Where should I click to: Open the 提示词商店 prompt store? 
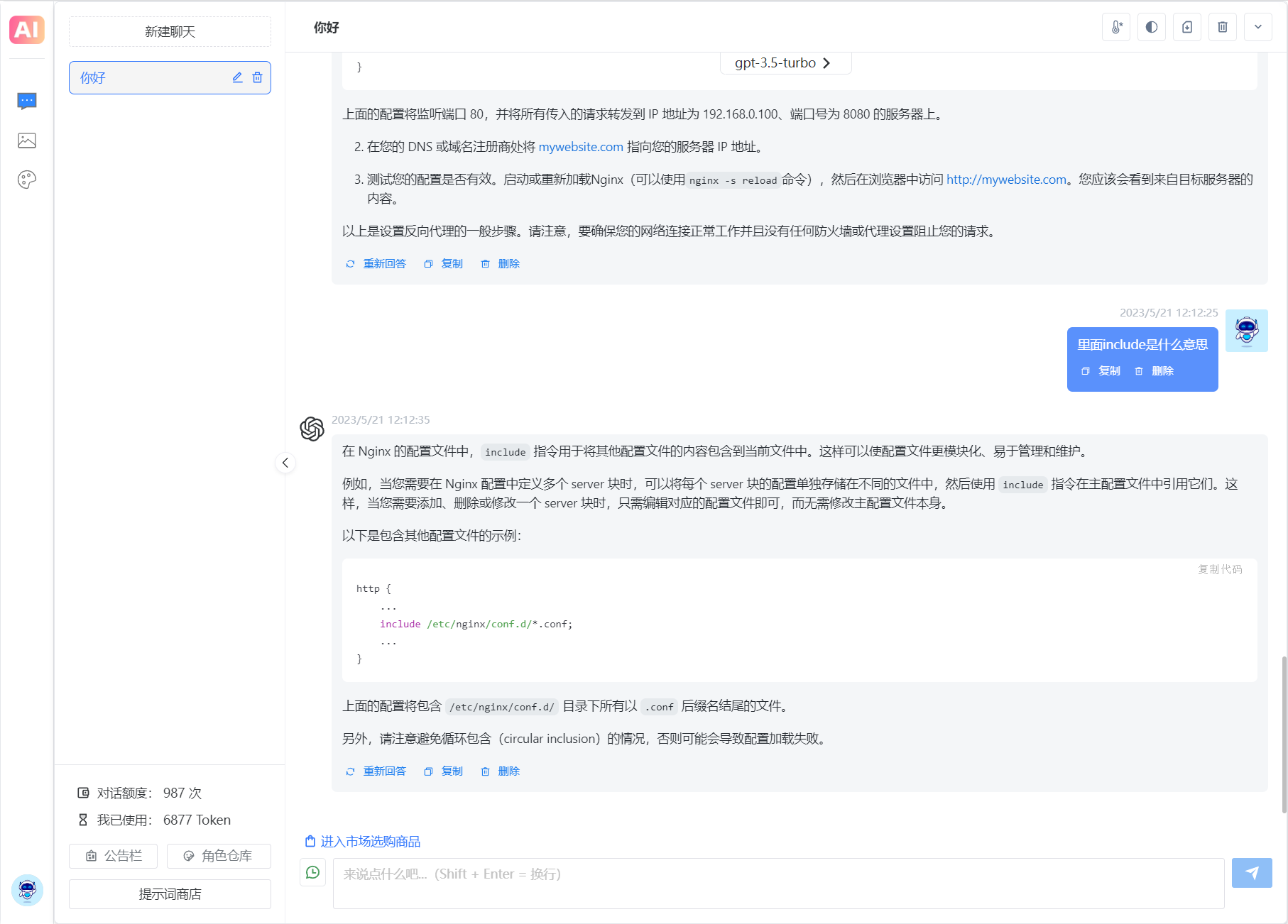pos(170,894)
